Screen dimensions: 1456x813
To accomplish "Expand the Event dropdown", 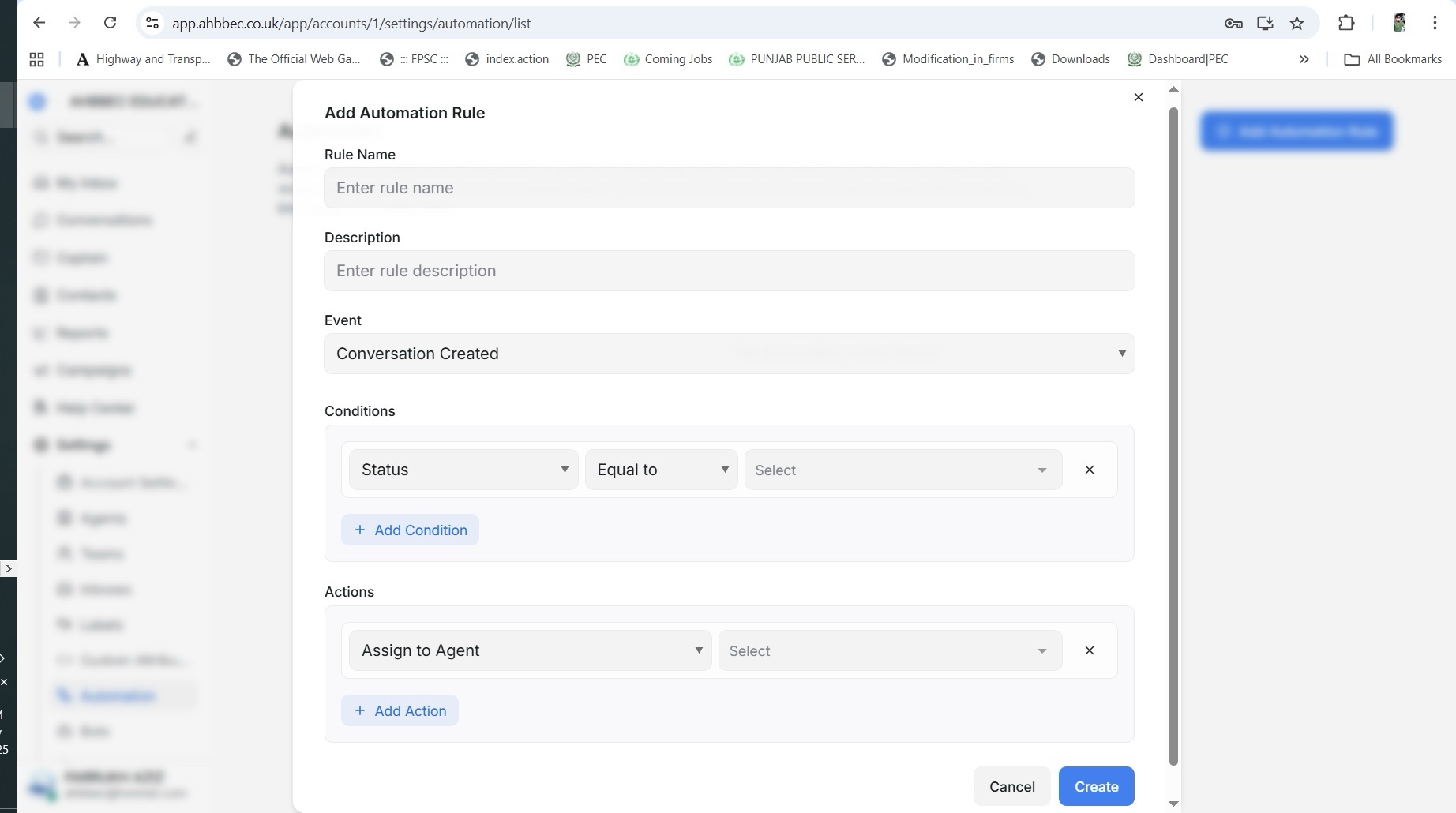I will [x=729, y=354].
